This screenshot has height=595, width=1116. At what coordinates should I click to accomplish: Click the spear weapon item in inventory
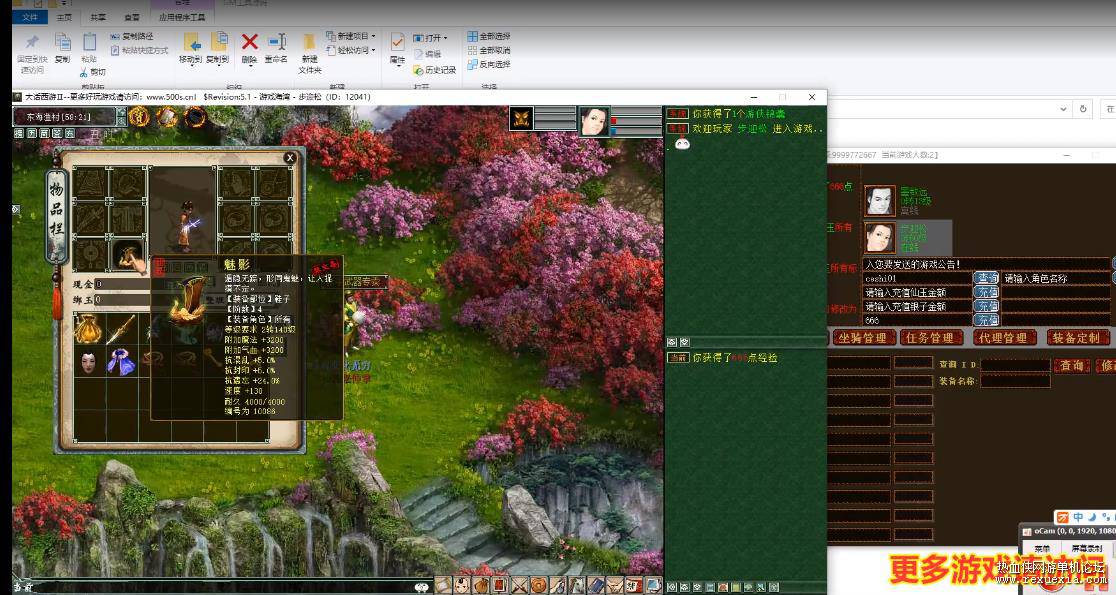pyautogui.click(x=122, y=329)
